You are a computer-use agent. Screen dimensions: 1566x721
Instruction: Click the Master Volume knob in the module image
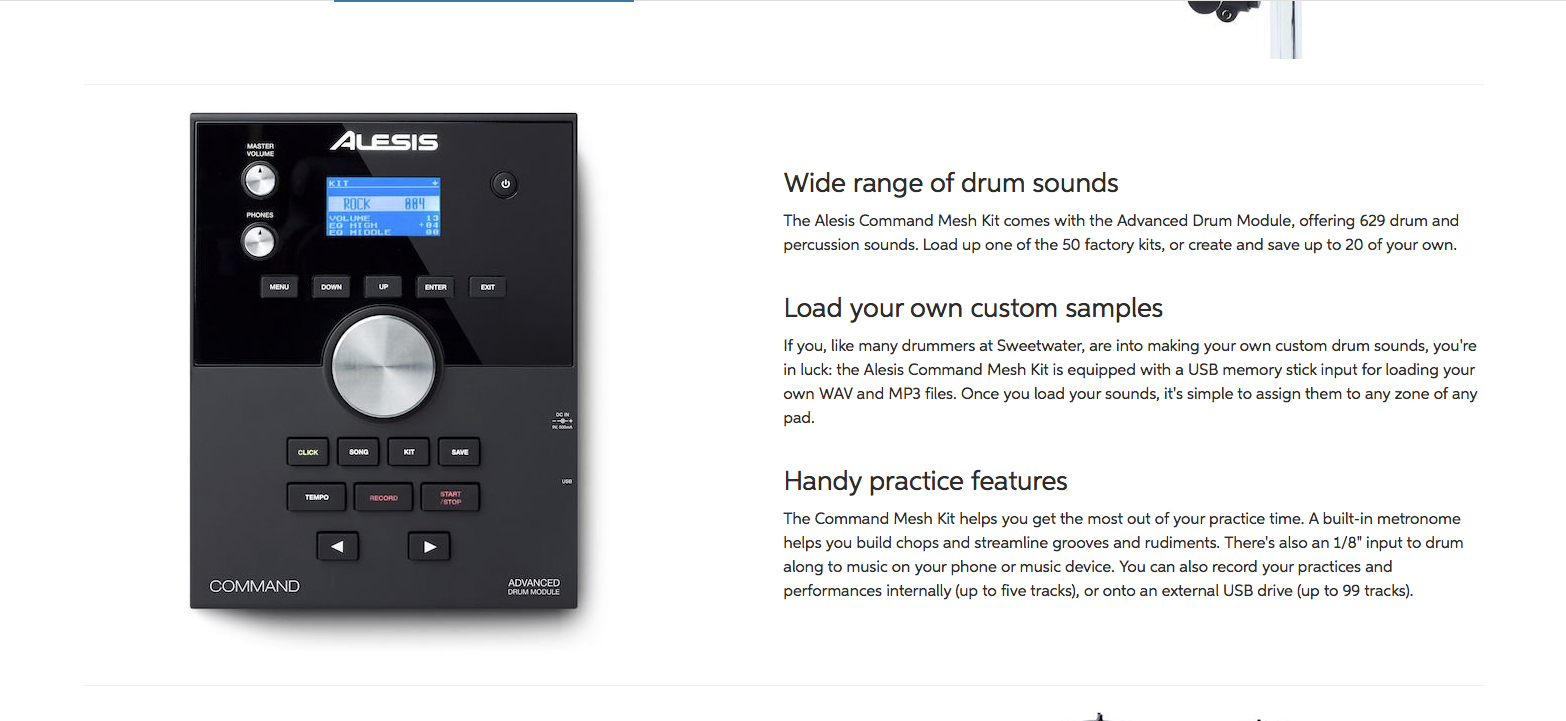[x=259, y=180]
